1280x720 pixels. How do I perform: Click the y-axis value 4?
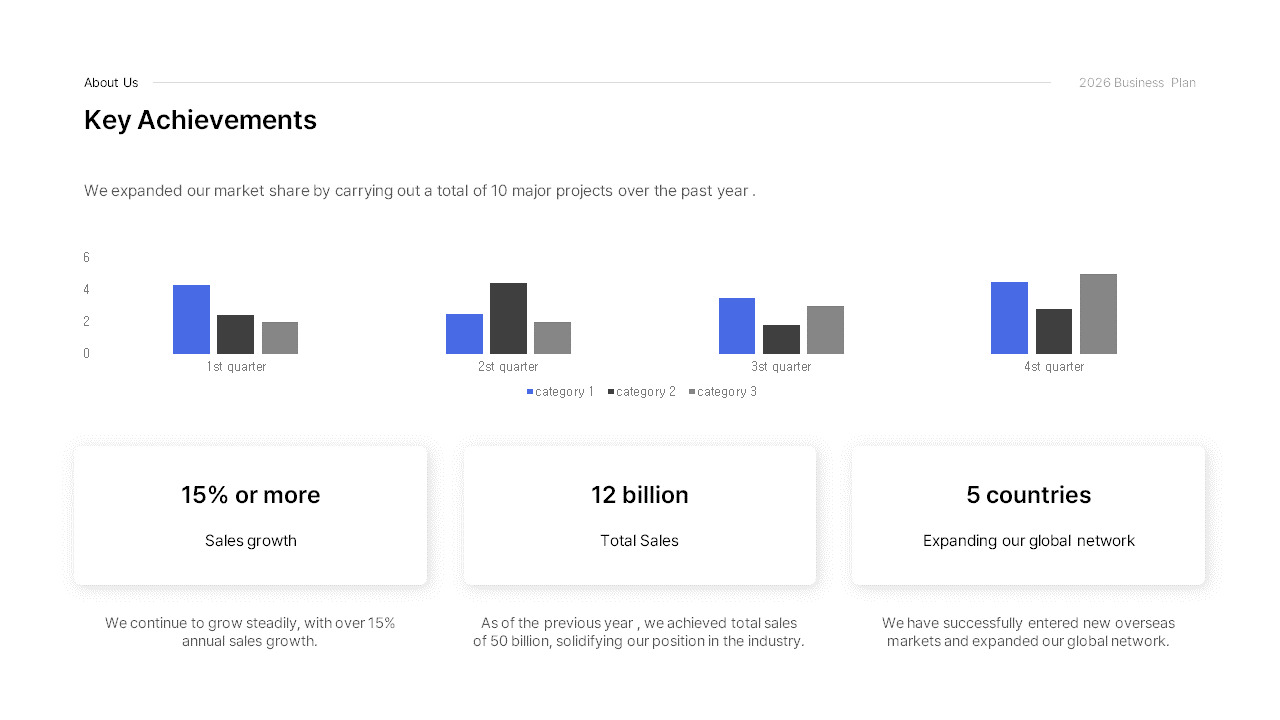click(87, 290)
